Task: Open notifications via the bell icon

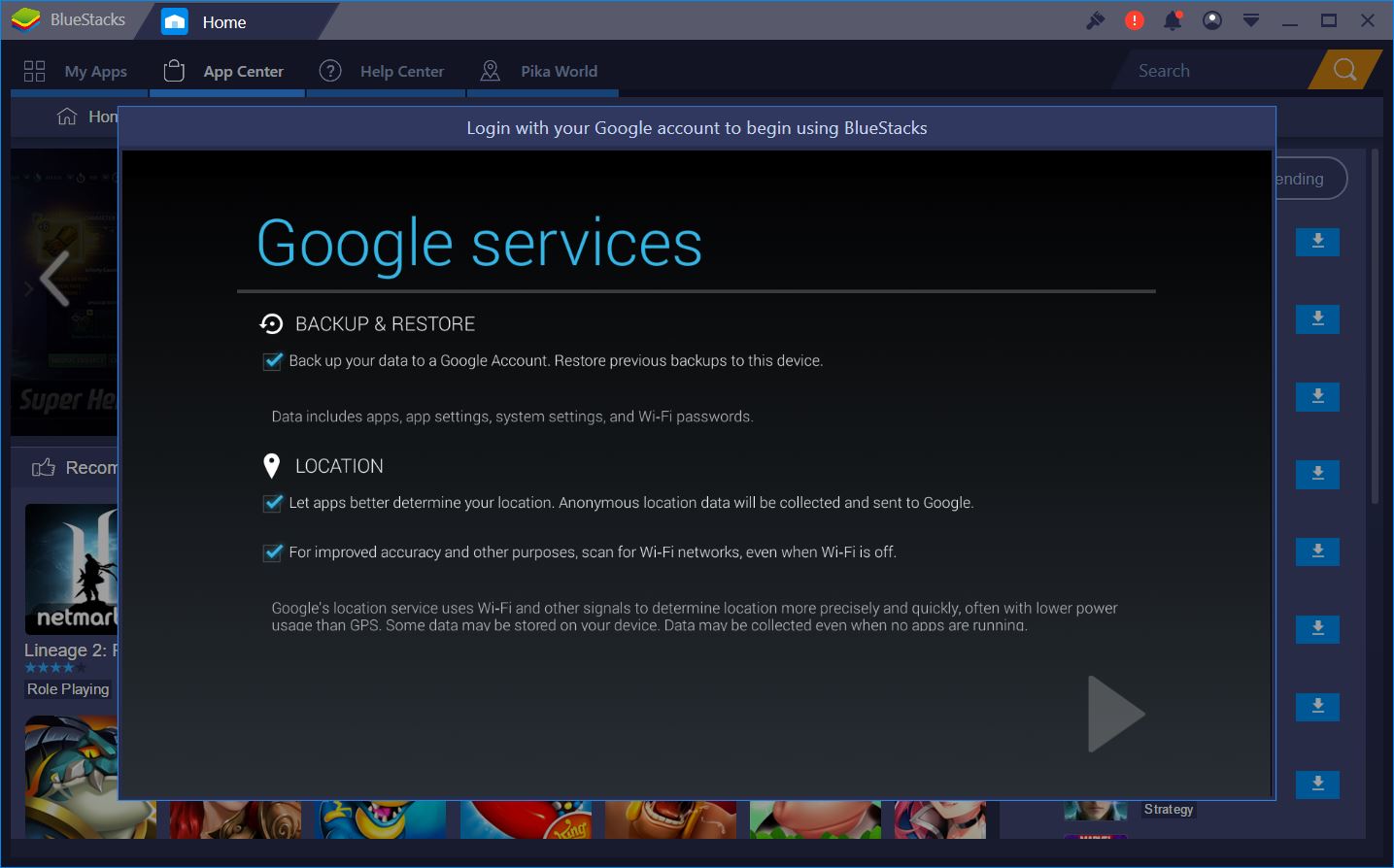Action: tap(1173, 19)
